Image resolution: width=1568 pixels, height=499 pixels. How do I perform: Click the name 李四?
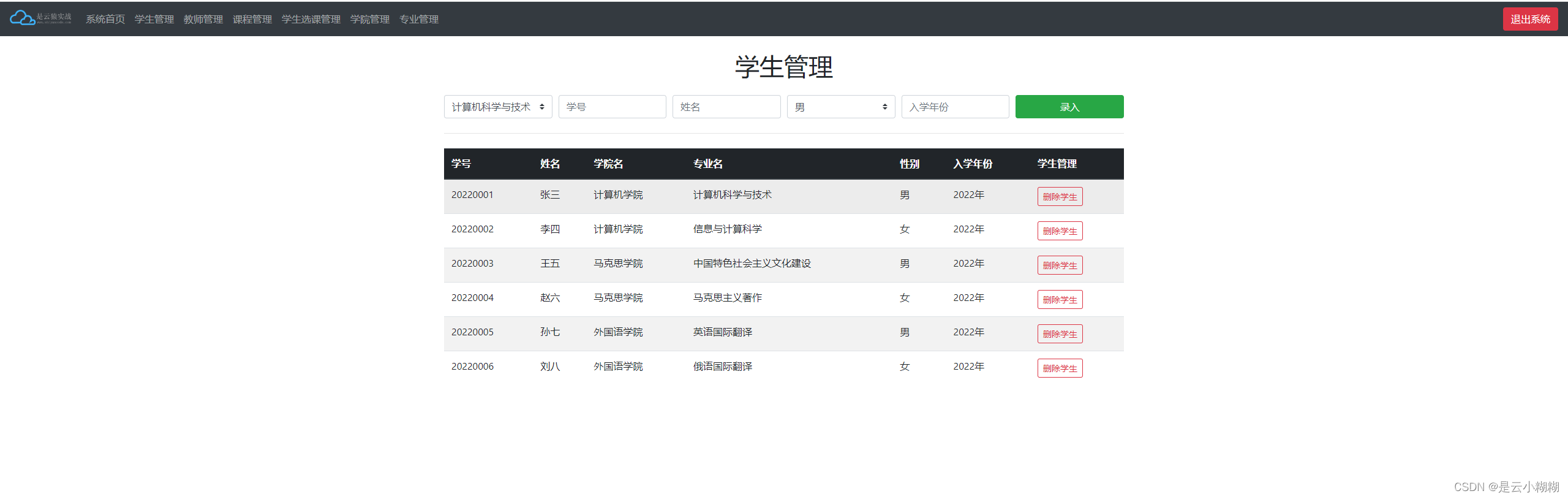coord(550,229)
